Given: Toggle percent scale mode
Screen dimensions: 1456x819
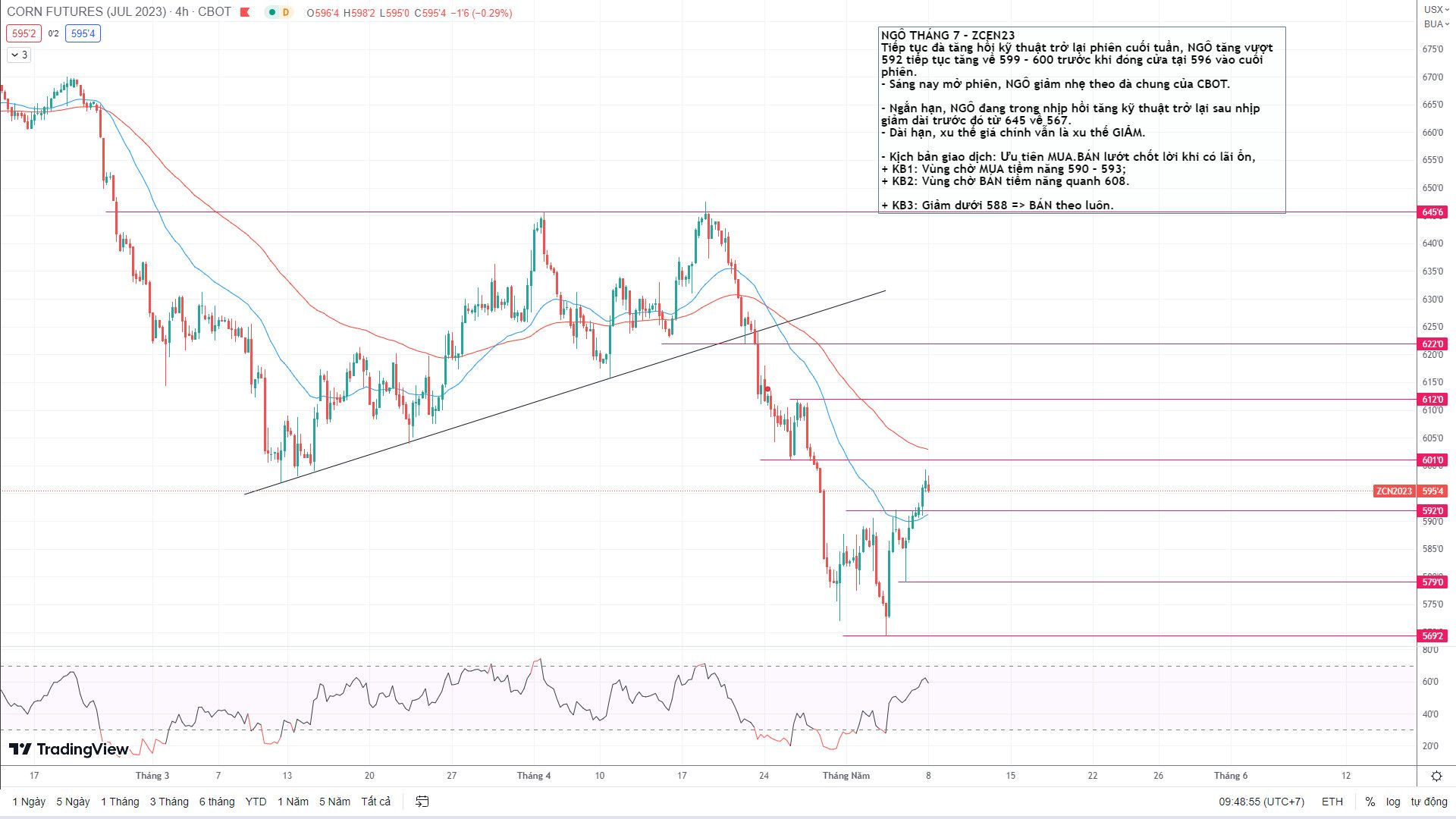Looking at the screenshot, I should (x=1370, y=802).
